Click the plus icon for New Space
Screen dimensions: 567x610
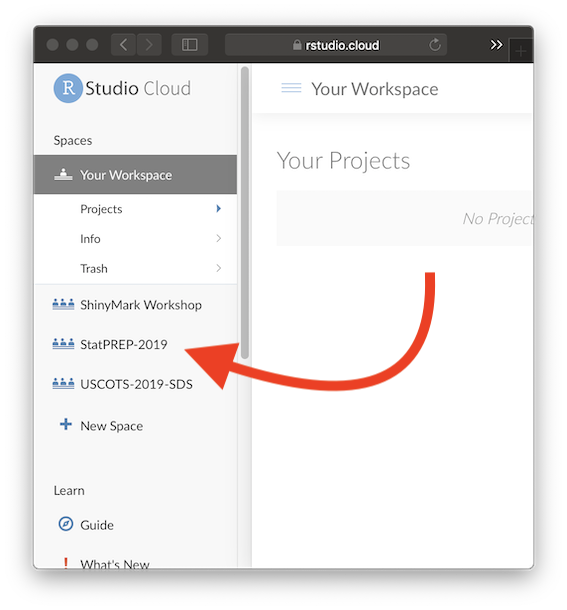[x=66, y=424]
